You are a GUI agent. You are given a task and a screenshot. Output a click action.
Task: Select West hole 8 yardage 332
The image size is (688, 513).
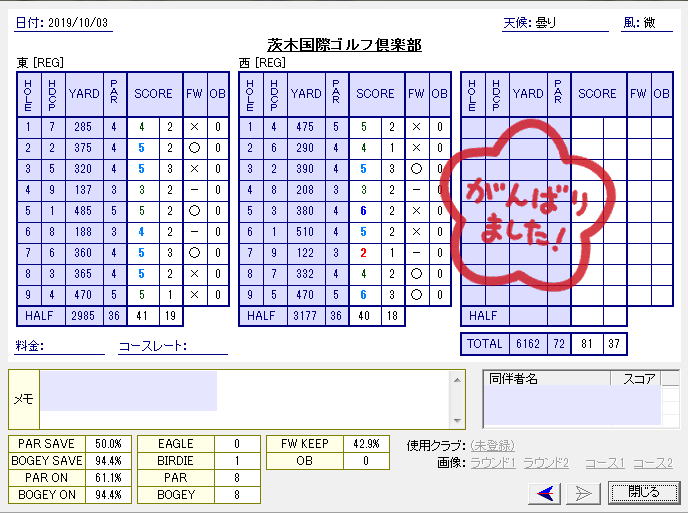tap(305, 274)
